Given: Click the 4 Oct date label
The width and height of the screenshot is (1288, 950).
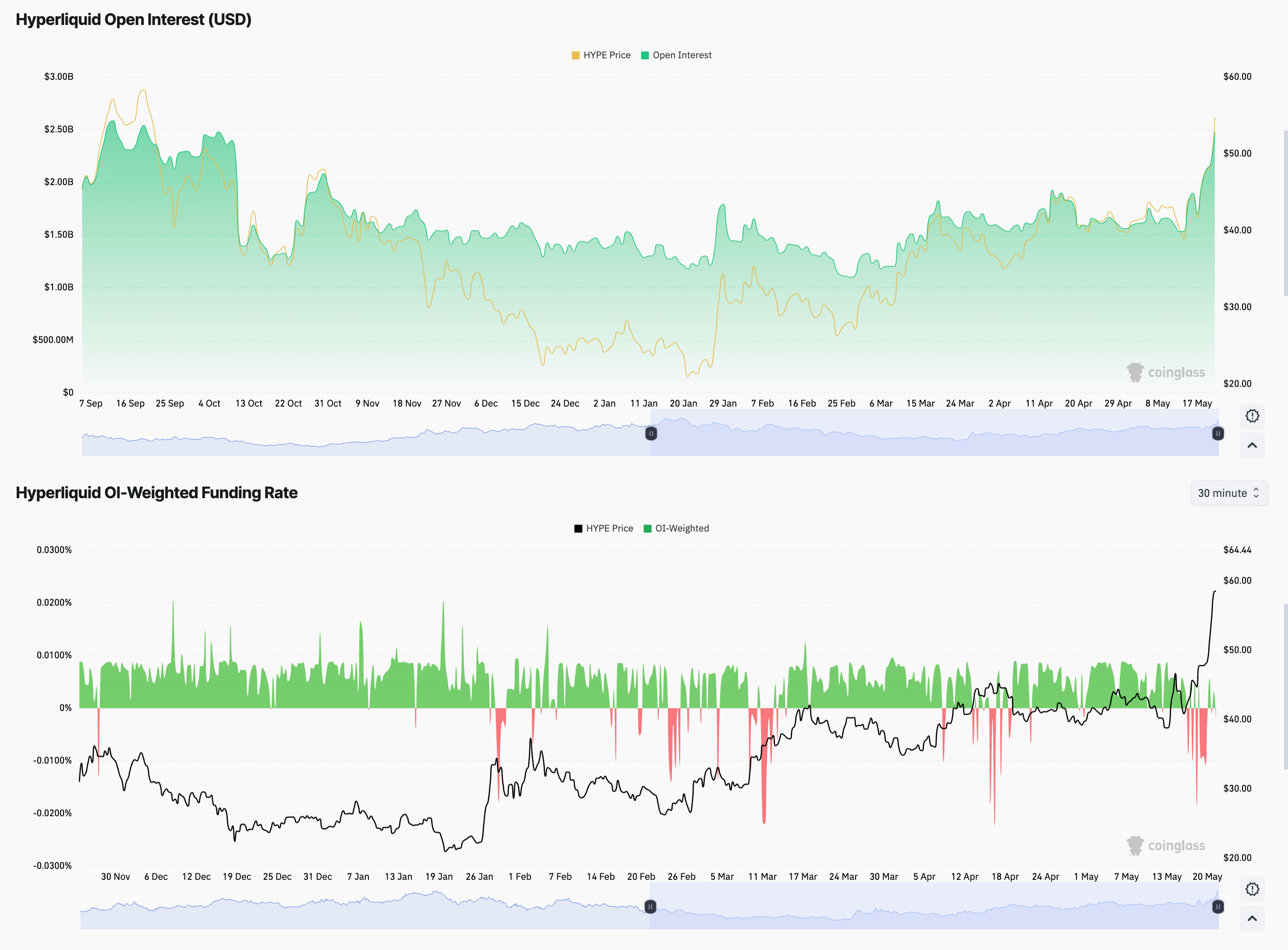Looking at the screenshot, I should pyautogui.click(x=209, y=403).
